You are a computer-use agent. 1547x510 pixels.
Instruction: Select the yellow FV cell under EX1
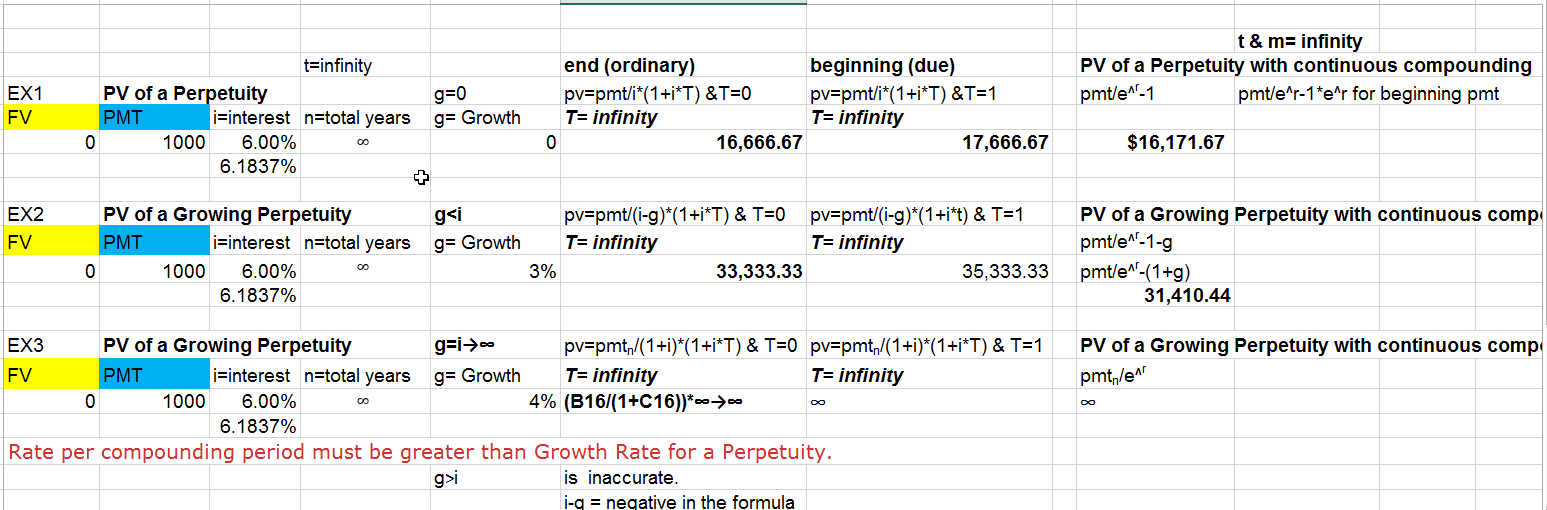click(x=50, y=117)
